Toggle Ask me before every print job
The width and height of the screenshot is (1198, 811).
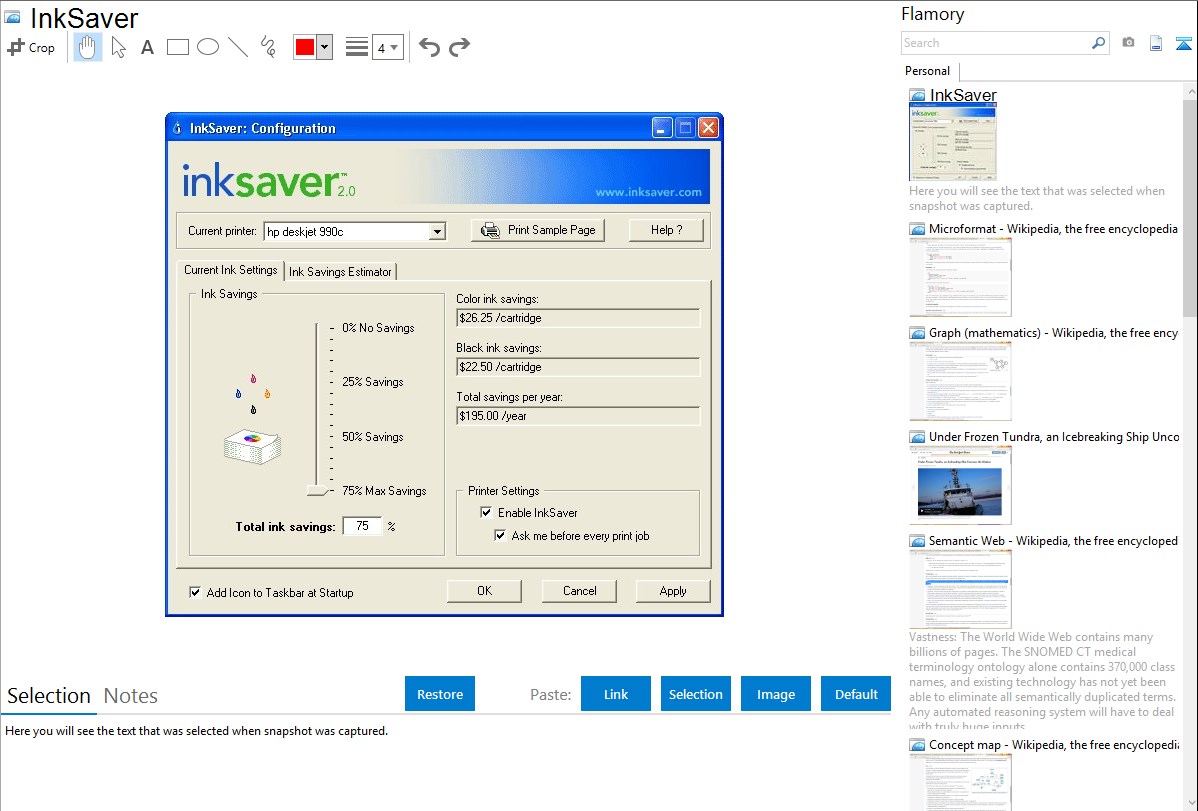500,535
